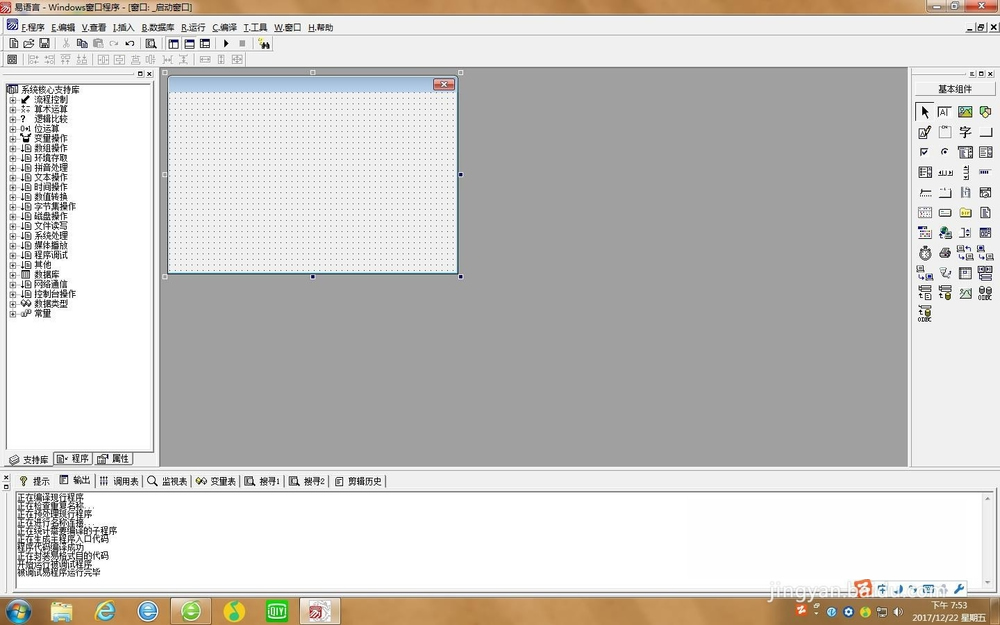
Task: Select the 控制台操作 tree item
Action: click(x=55, y=294)
